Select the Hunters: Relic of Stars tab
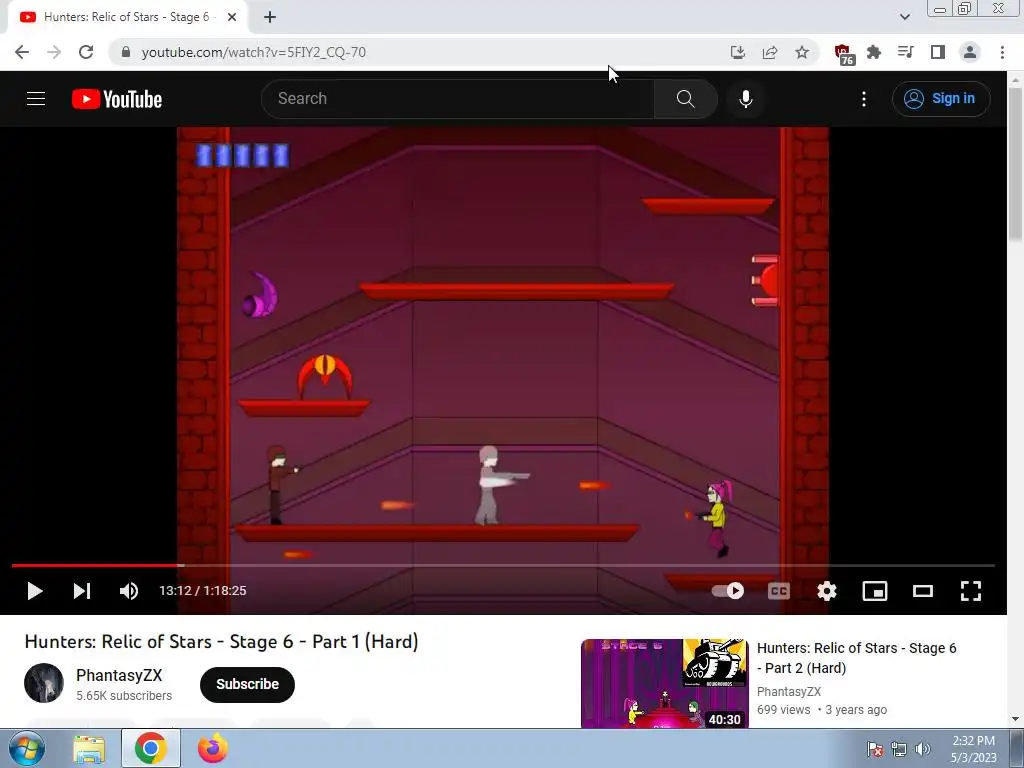Screen dimensions: 1024x768 click(127, 17)
